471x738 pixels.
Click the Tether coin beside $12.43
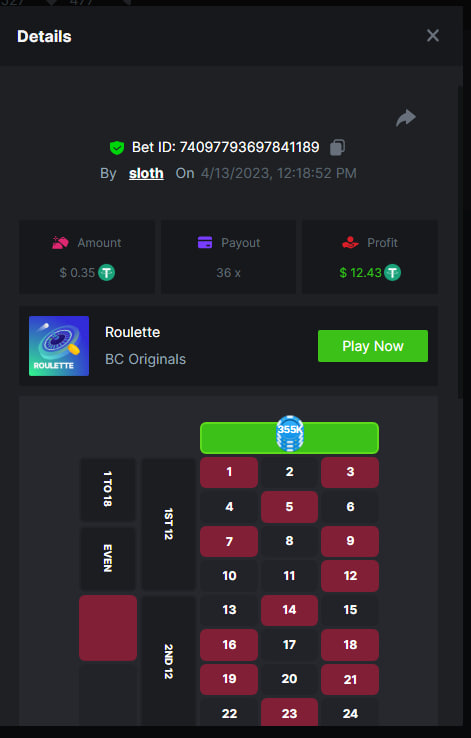tap(392, 273)
